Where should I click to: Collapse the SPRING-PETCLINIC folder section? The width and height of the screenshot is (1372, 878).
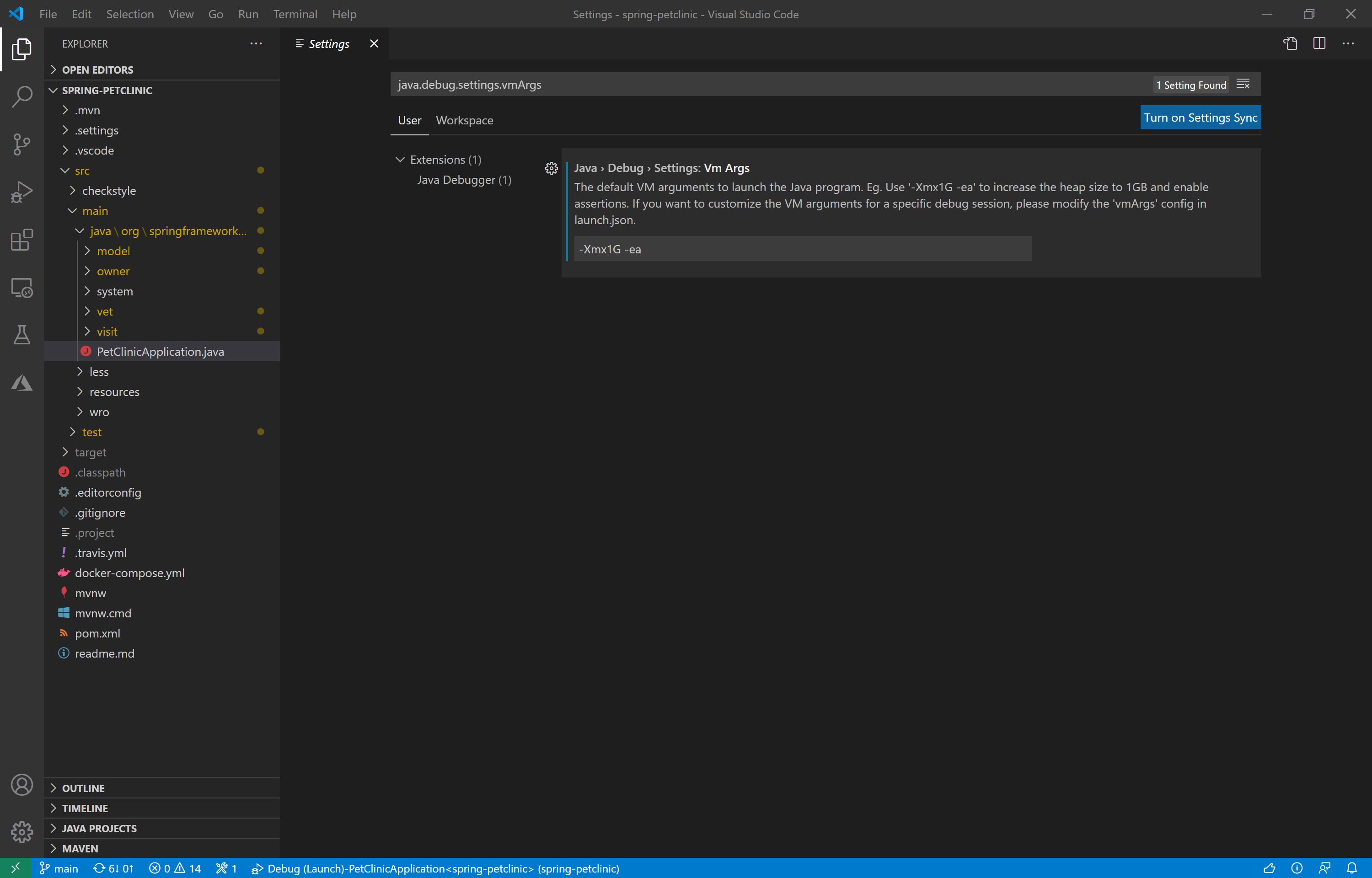pos(162,90)
